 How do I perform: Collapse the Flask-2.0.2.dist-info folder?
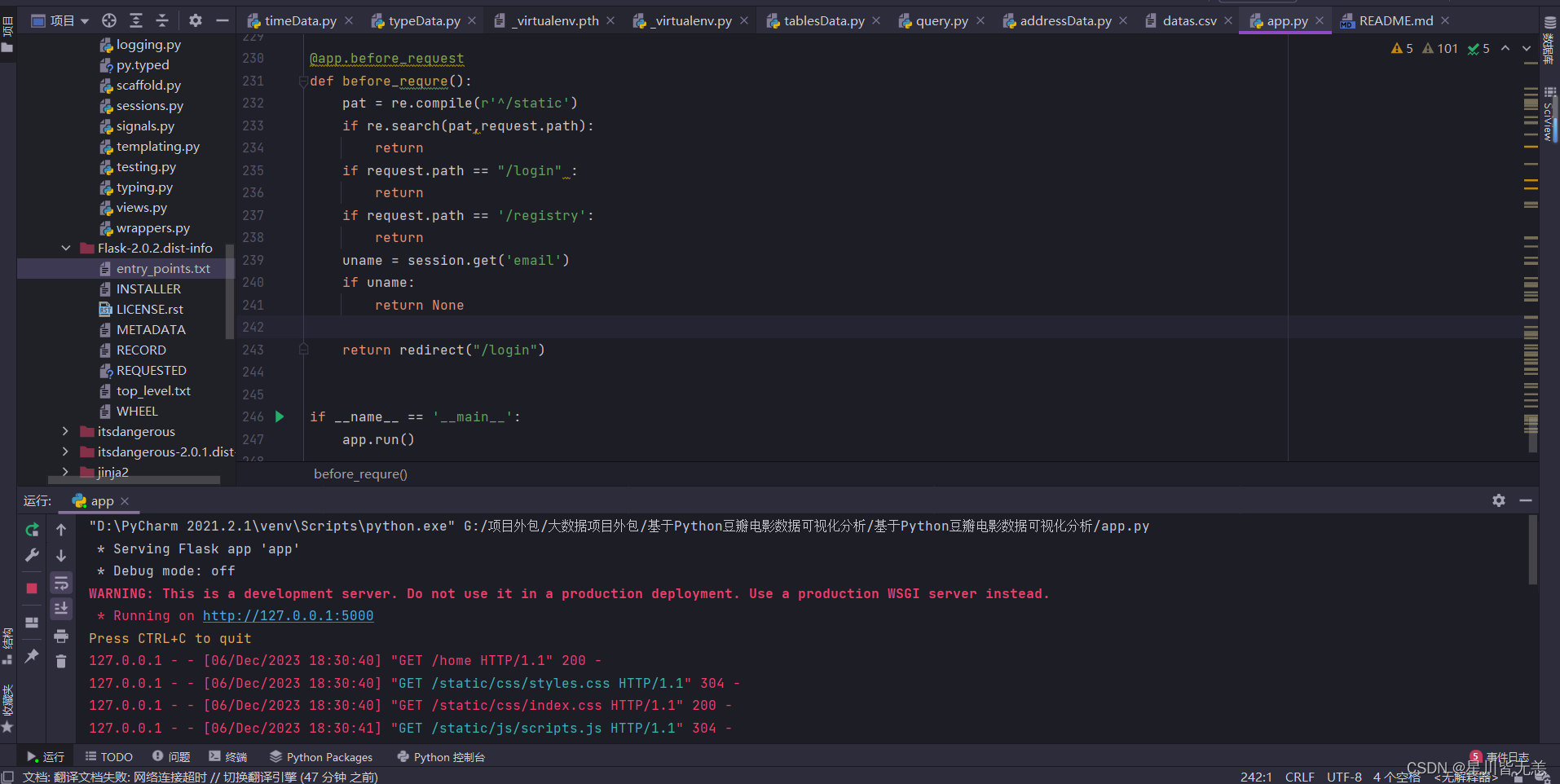pos(66,248)
